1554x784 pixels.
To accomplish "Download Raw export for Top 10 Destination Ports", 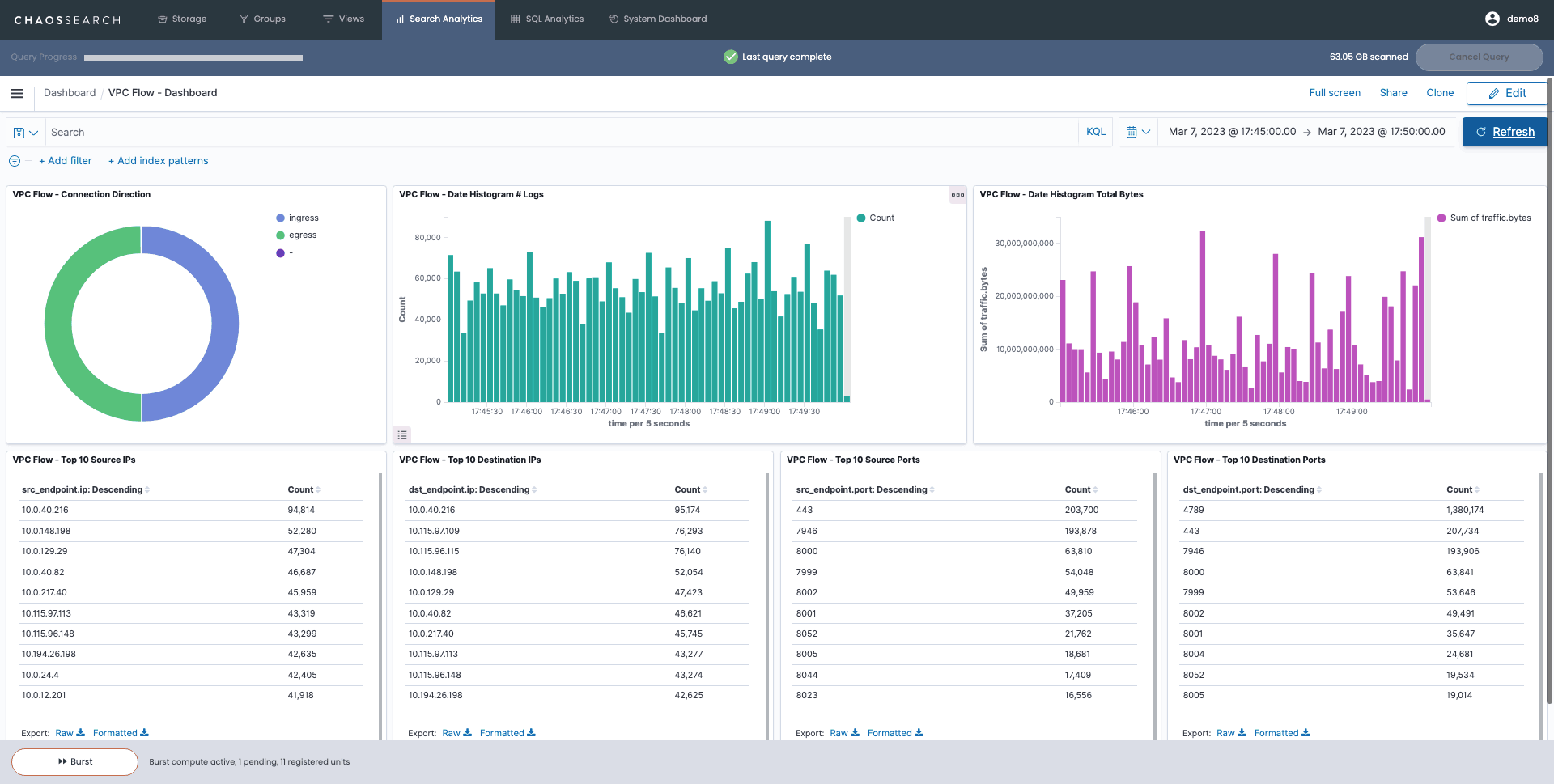I will pyautogui.click(x=1231, y=733).
